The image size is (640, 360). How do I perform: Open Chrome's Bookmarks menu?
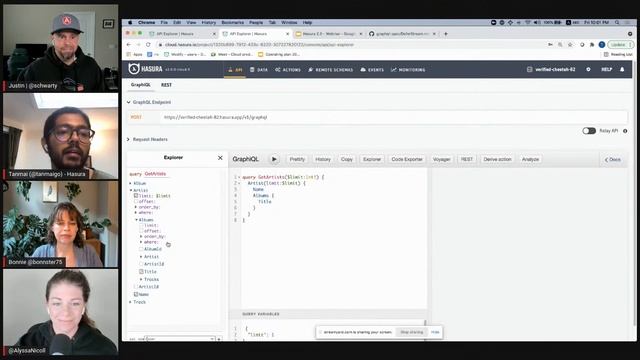(x=232, y=22)
